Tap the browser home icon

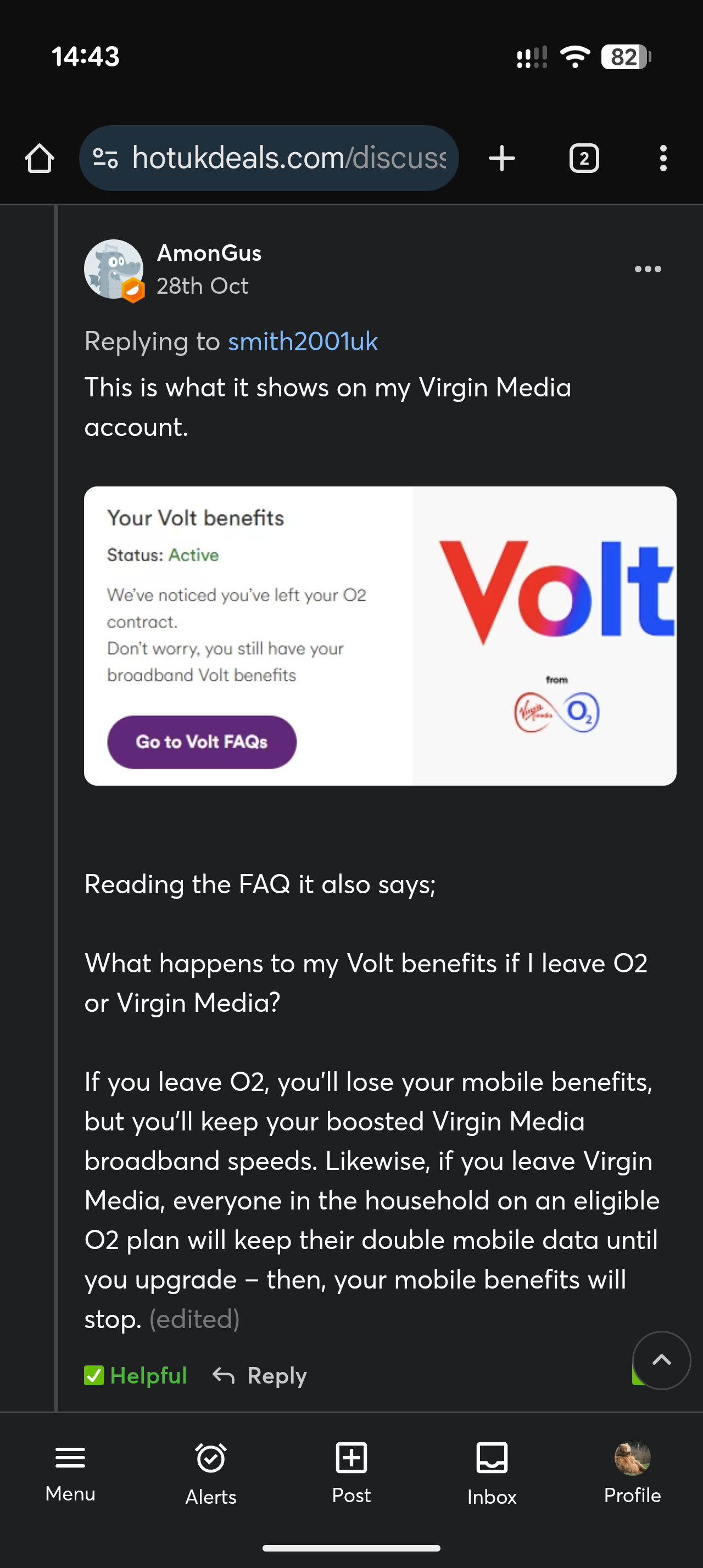click(40, 158)
